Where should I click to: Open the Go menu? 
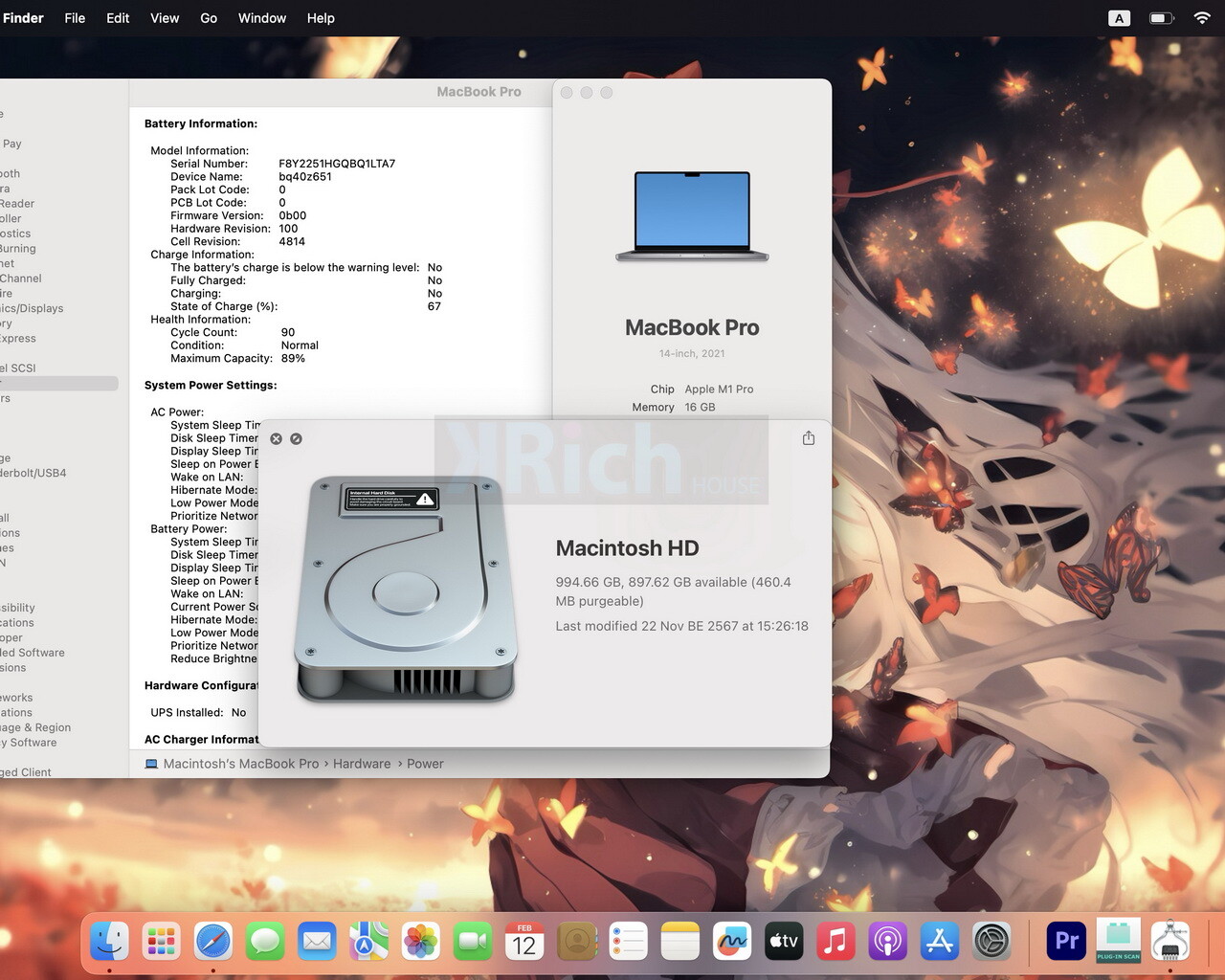tap(209, 18)
